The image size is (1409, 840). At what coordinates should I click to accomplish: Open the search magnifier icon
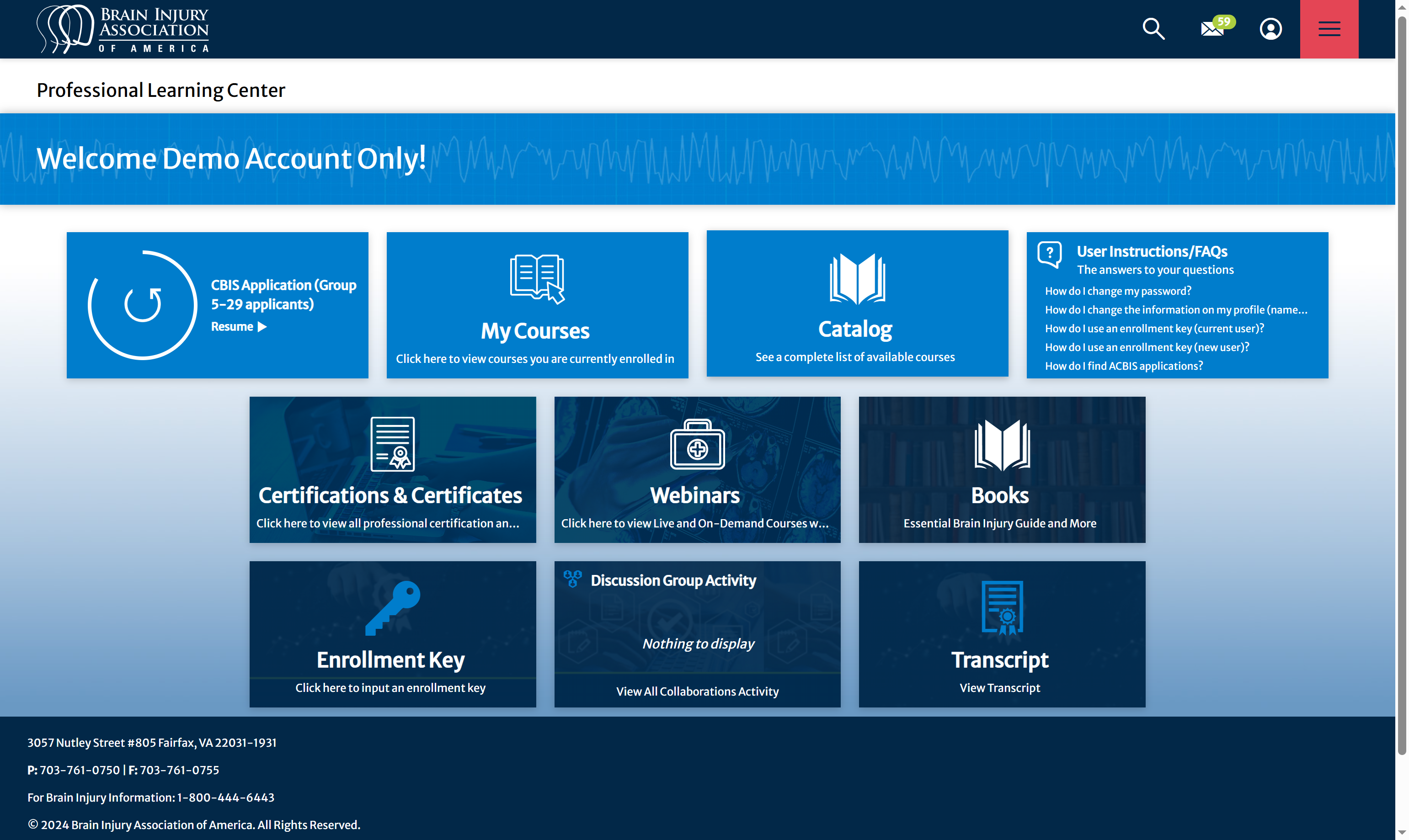pos(1153,29)
